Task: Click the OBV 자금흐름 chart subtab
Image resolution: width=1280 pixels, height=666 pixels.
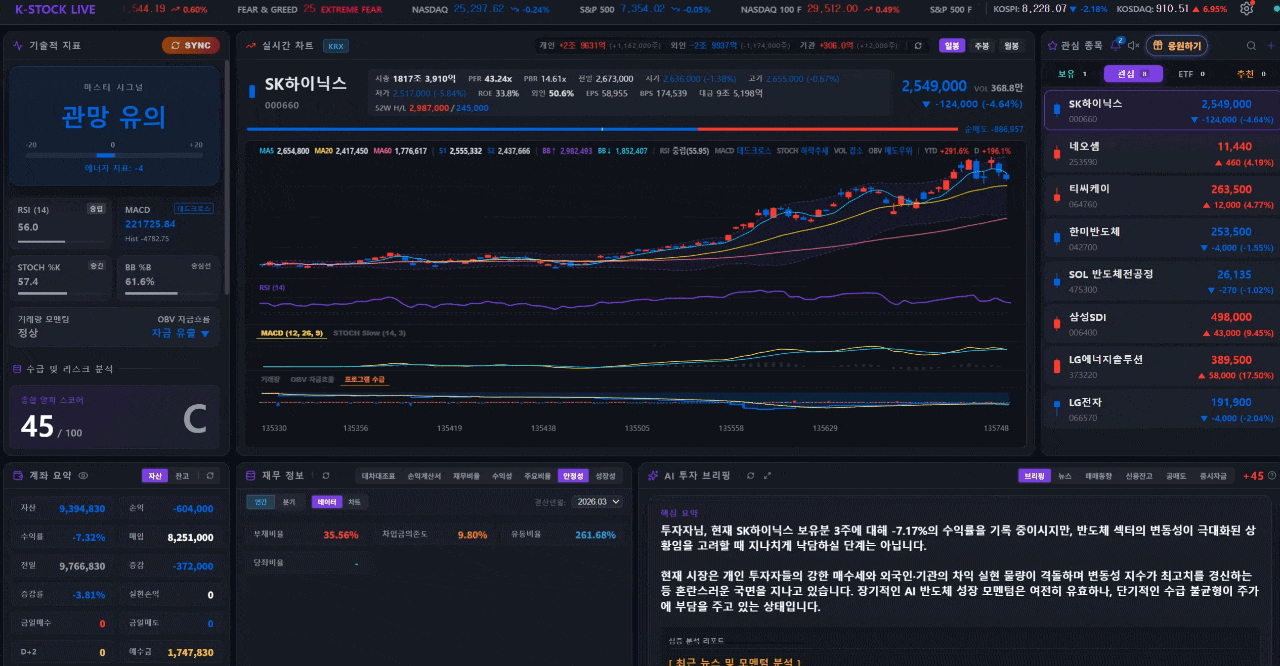Action: (x=312, y=380)
